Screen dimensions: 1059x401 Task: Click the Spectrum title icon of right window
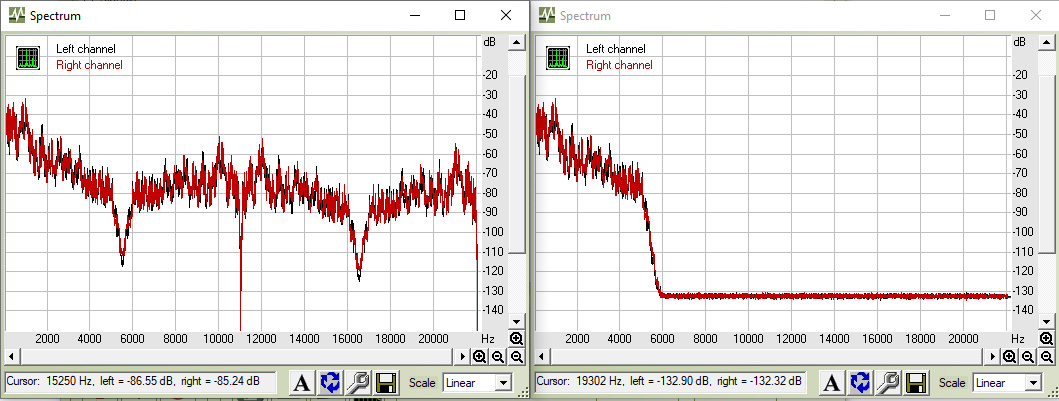click(547, 15)
